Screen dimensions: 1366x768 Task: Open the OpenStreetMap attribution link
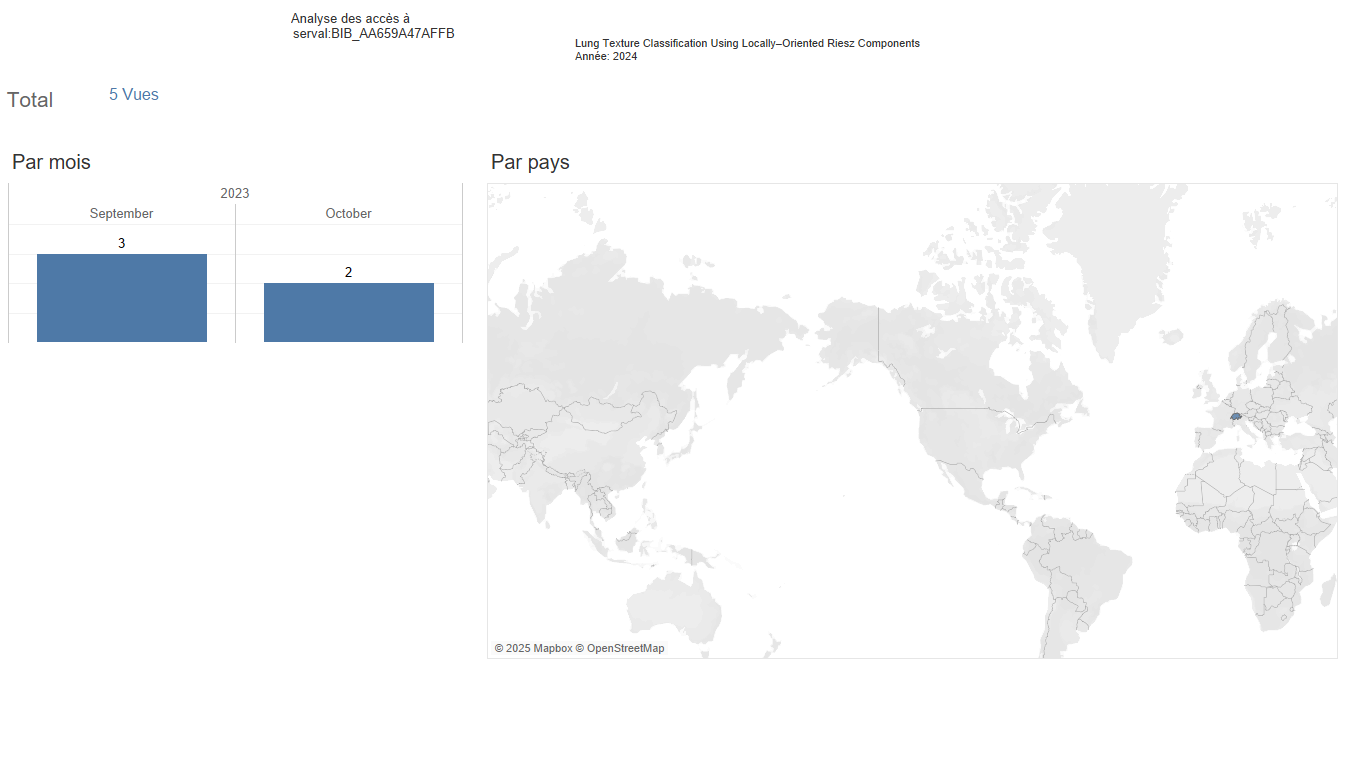[620, 649]
